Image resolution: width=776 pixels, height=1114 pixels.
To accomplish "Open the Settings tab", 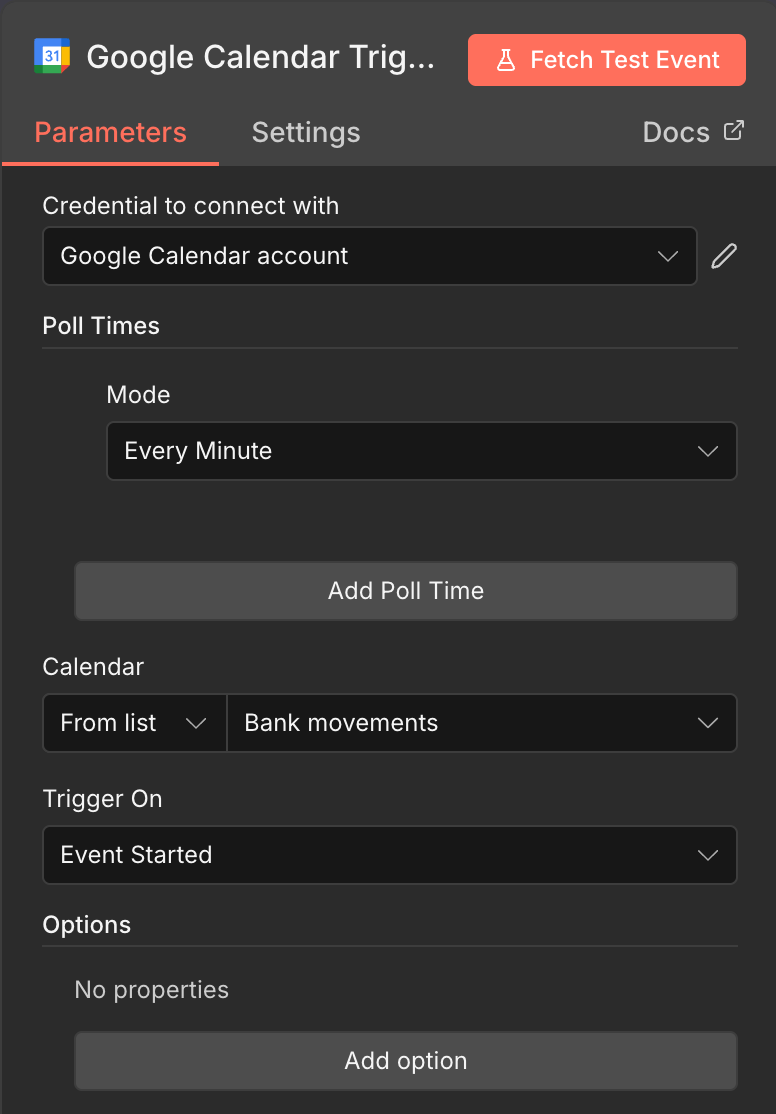I will 305,133.
